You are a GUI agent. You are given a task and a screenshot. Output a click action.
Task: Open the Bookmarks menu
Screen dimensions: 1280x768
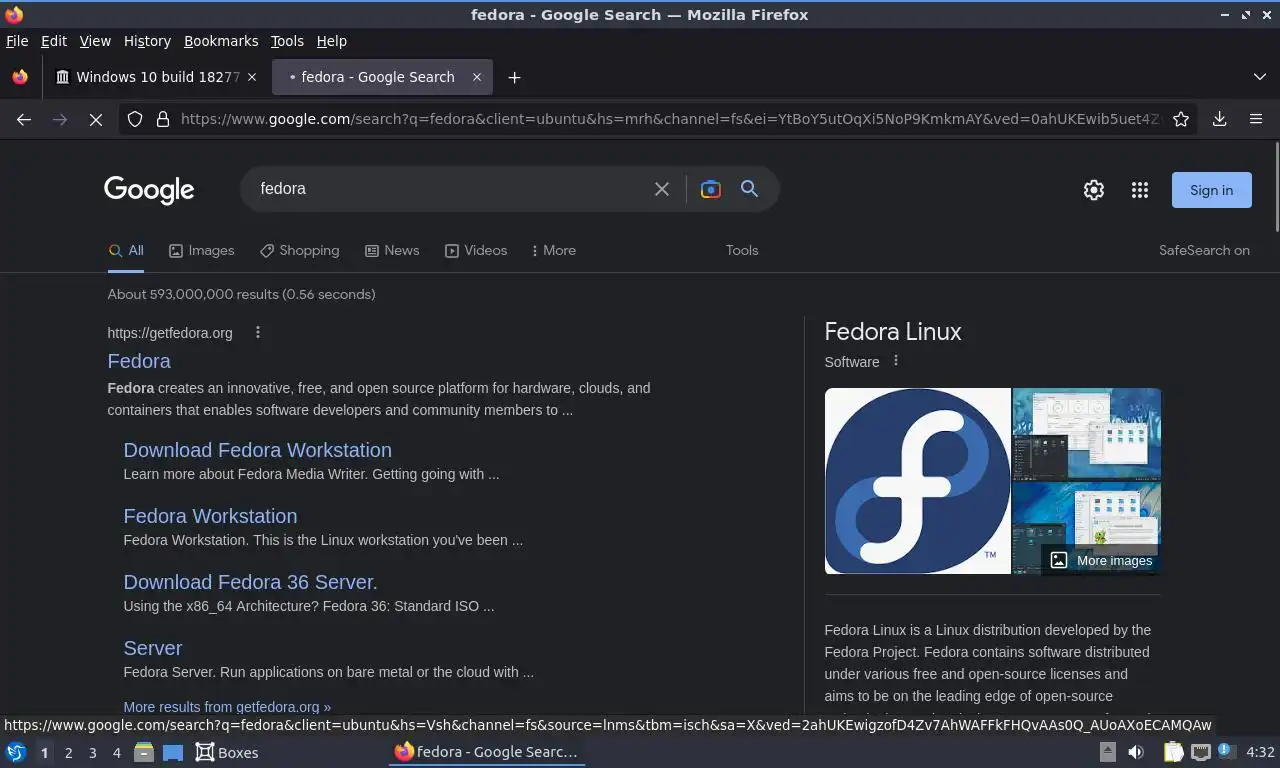[221, 41]
